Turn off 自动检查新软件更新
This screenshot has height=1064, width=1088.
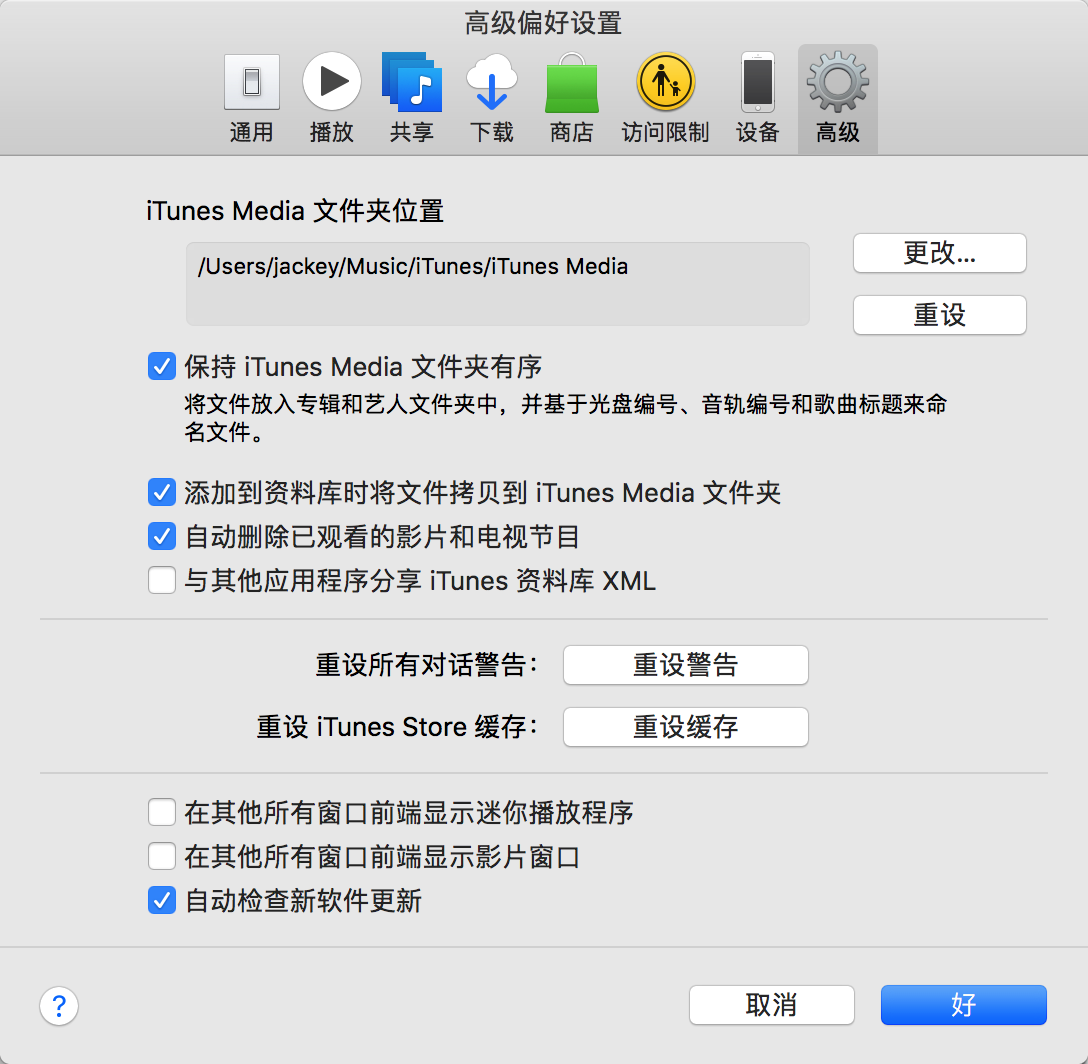162,900
